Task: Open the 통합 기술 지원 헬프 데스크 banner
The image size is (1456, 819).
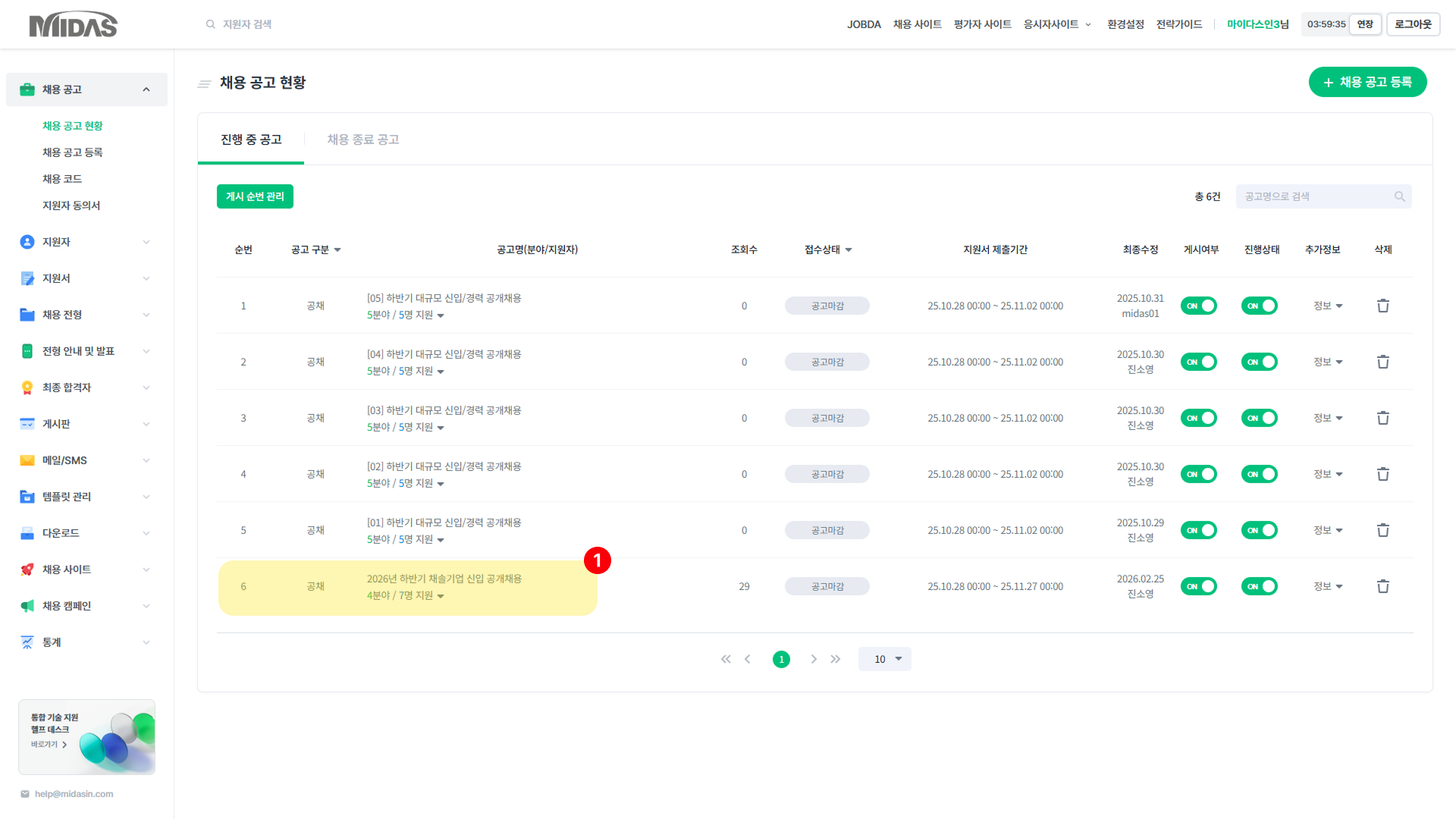Action: 86,736
